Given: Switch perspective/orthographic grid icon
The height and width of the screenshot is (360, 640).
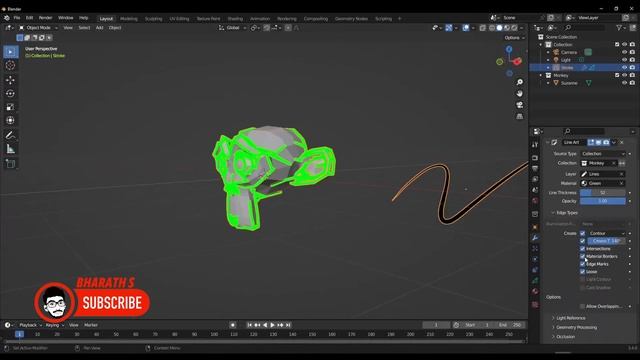Looking at the screenshot, I should [520, 116].
